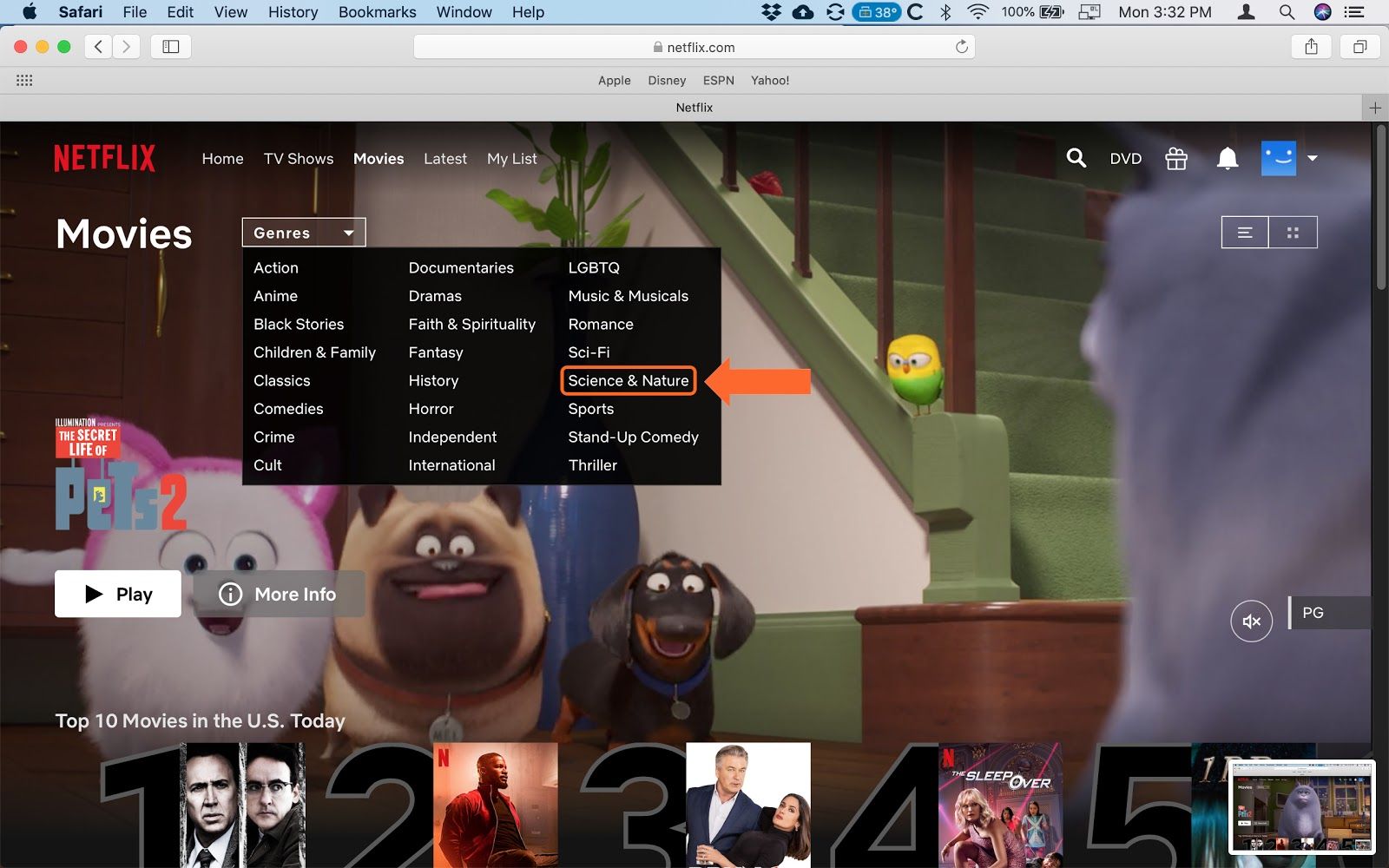This screenshot has width=1389, height=868.
Task: Select the Science & Nature genre
Action: (x=629, y=380)
